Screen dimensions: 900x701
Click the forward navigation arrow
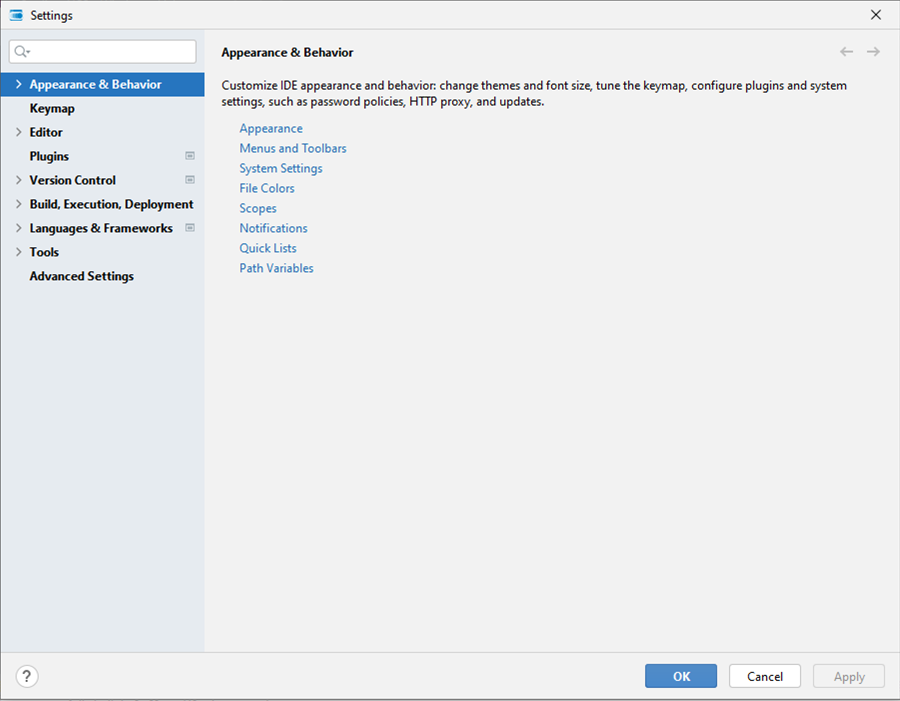point(873,52)
